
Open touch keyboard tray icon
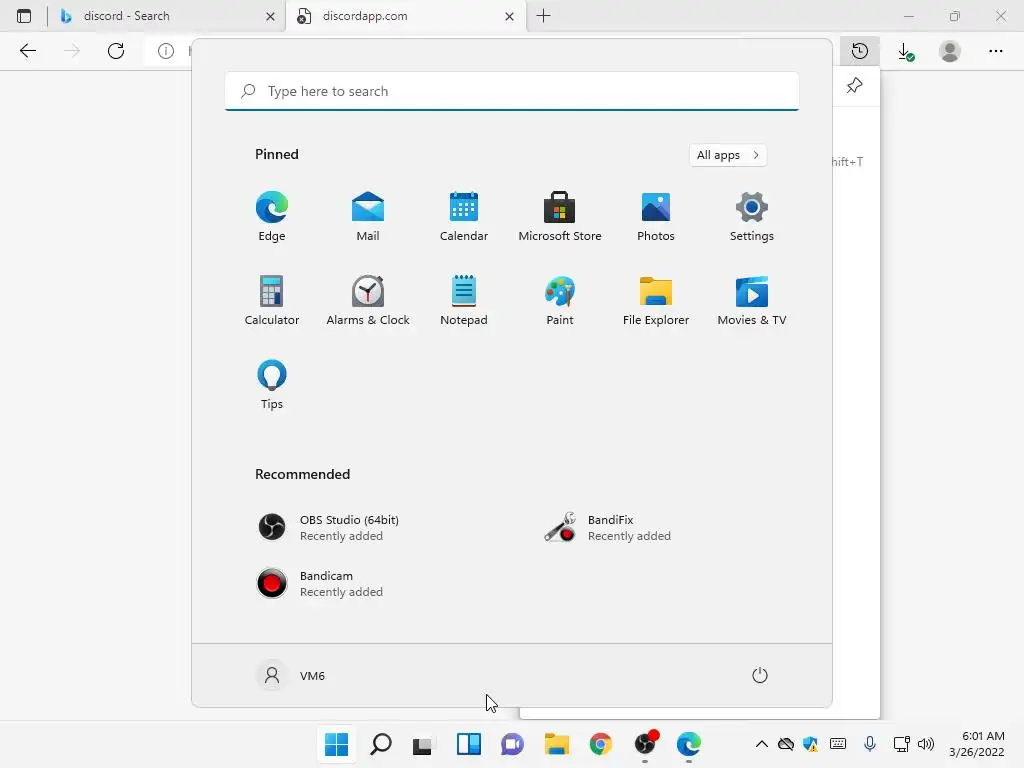tap(838, 744)
